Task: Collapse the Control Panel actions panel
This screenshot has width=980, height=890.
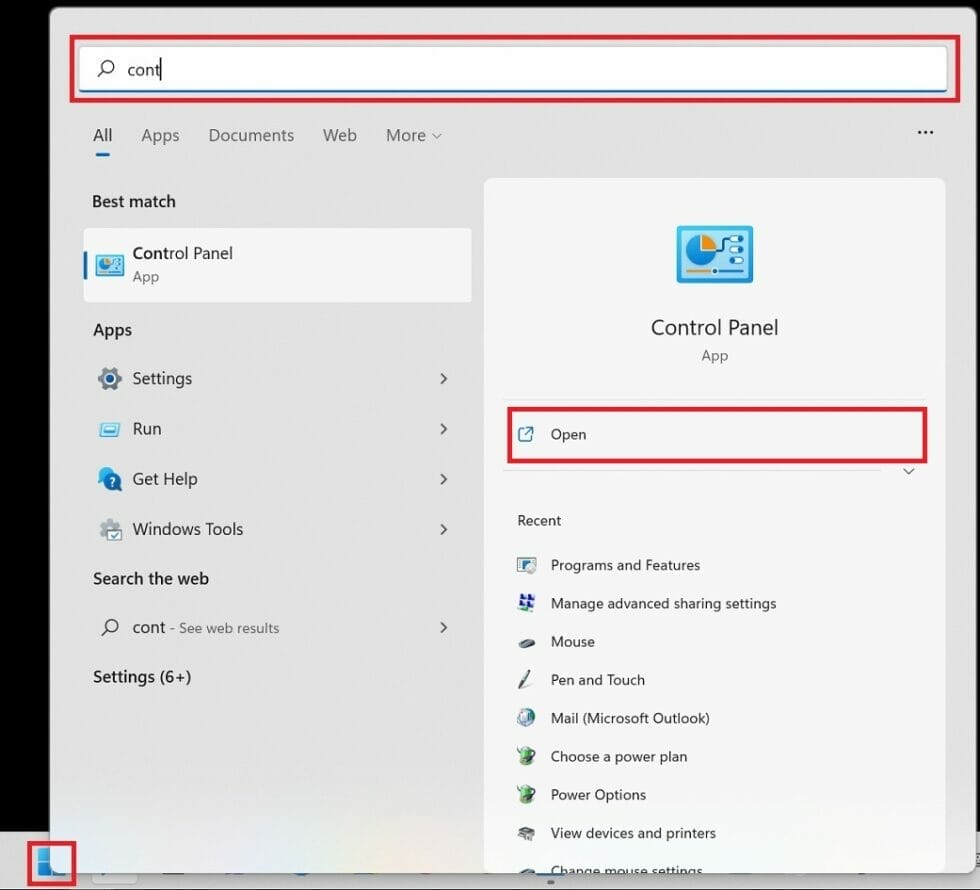Action: point(908,470)
